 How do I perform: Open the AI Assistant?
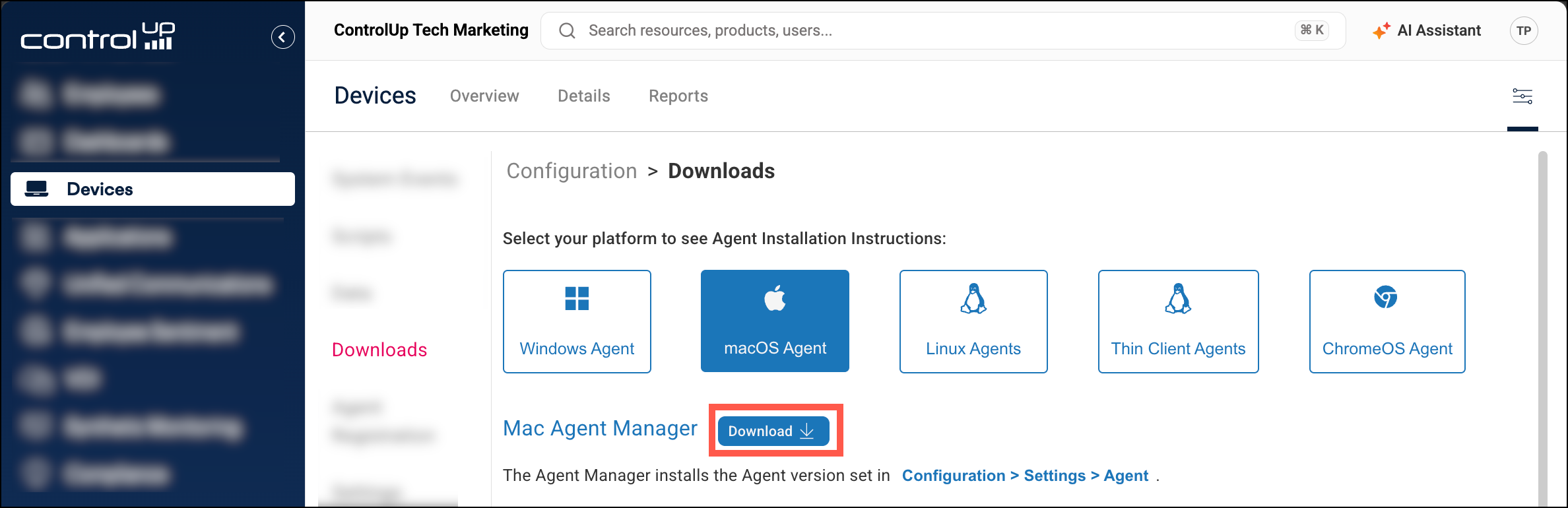pos(1426,30)
